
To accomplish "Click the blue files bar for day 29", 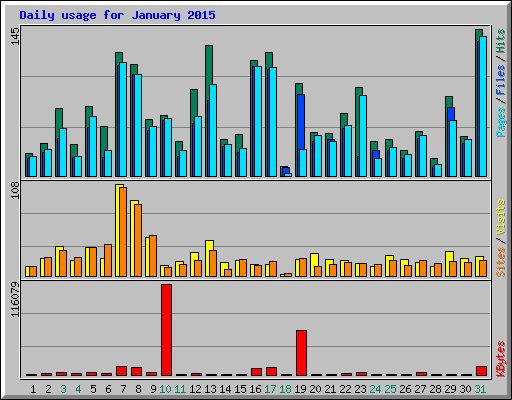I will 451,114.
